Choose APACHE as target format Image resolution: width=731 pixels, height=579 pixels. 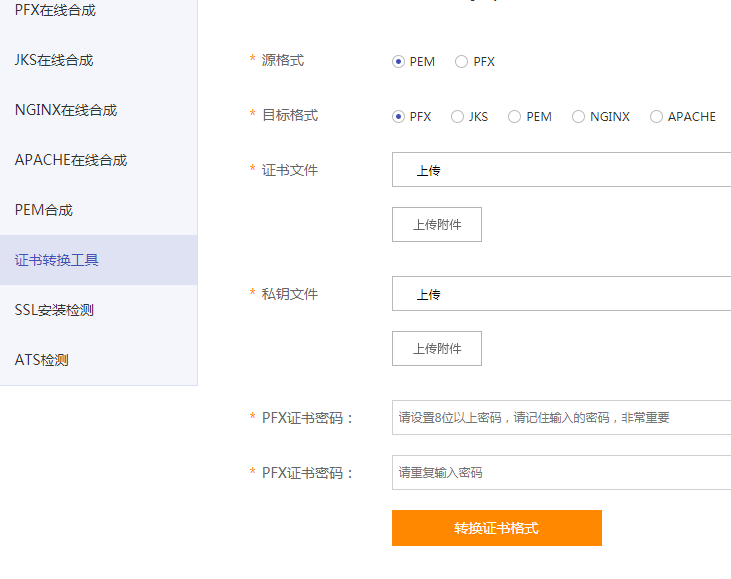click(x=656, y=117)
